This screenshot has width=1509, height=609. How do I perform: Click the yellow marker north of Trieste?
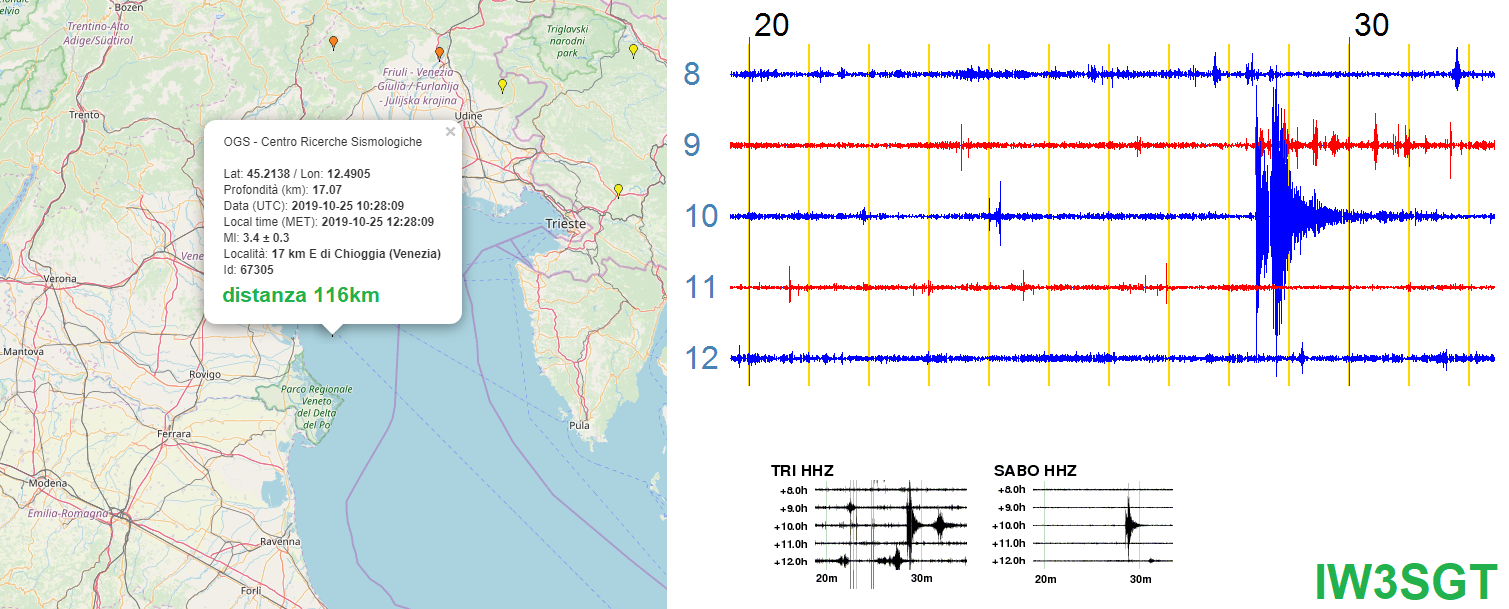pyautogui.click(x=618, y=189)
